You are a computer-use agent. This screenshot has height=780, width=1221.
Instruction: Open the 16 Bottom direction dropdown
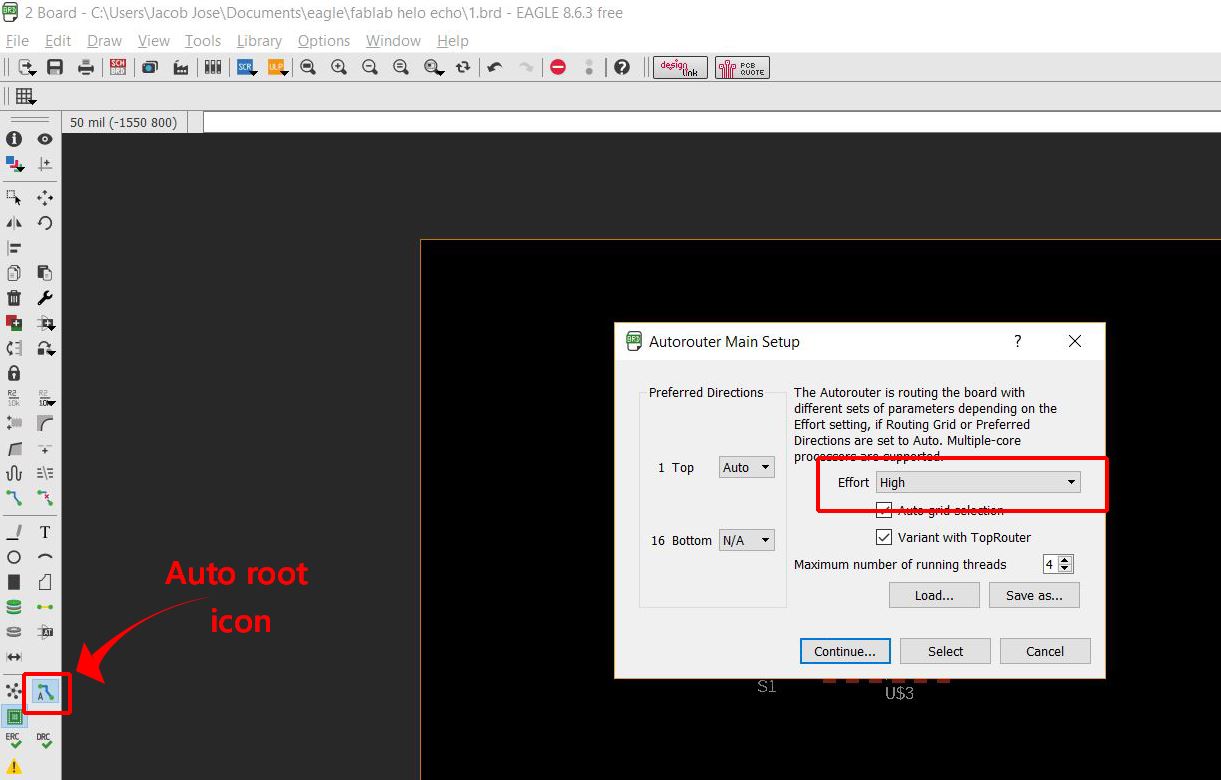(747, 540)
